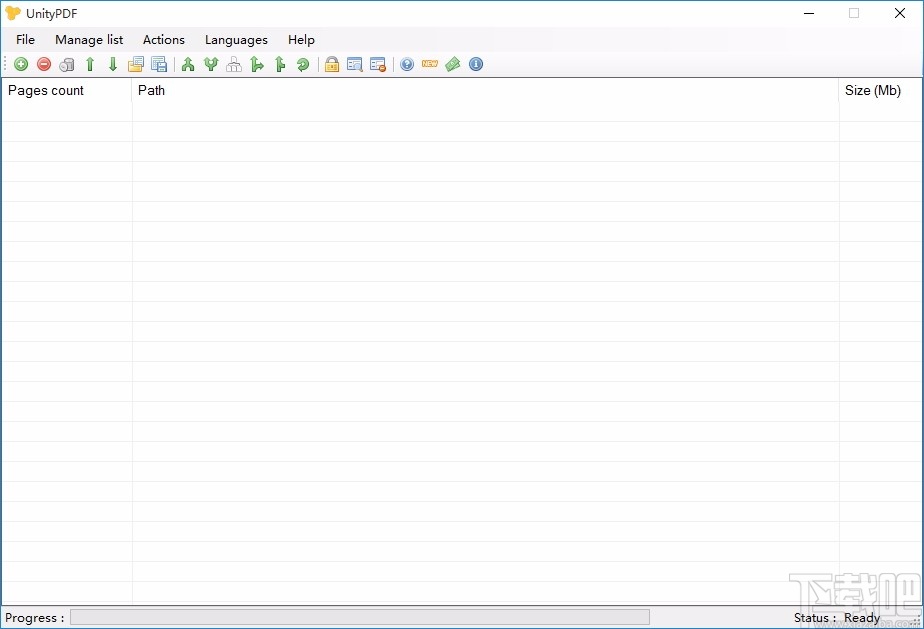Show the about information icon
The width and height of the screenshot is (924, 629).
476,64
